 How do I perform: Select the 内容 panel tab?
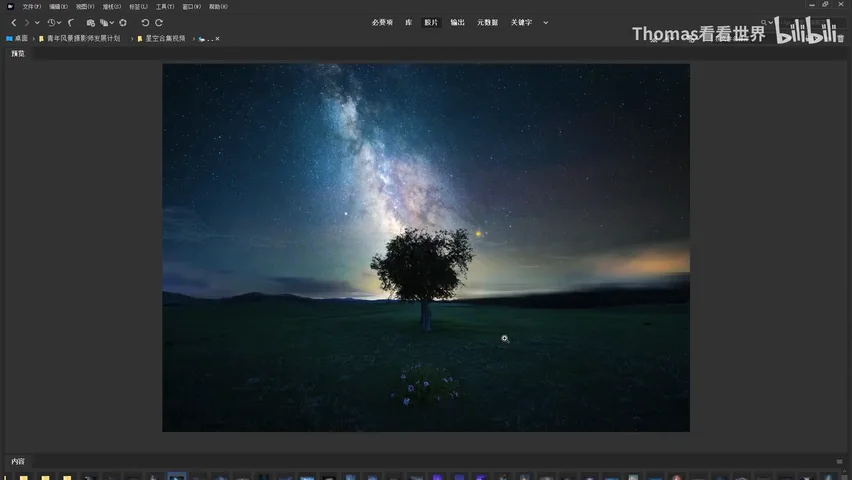(x=18, y=461)
